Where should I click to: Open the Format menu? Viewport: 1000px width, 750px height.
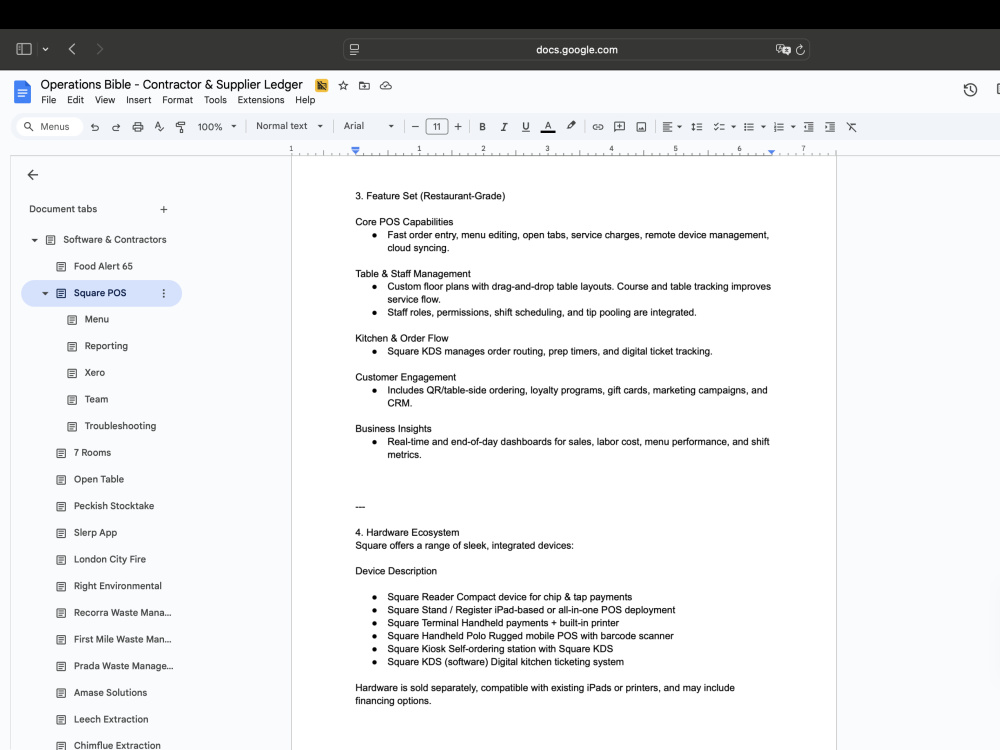point(177,100)
